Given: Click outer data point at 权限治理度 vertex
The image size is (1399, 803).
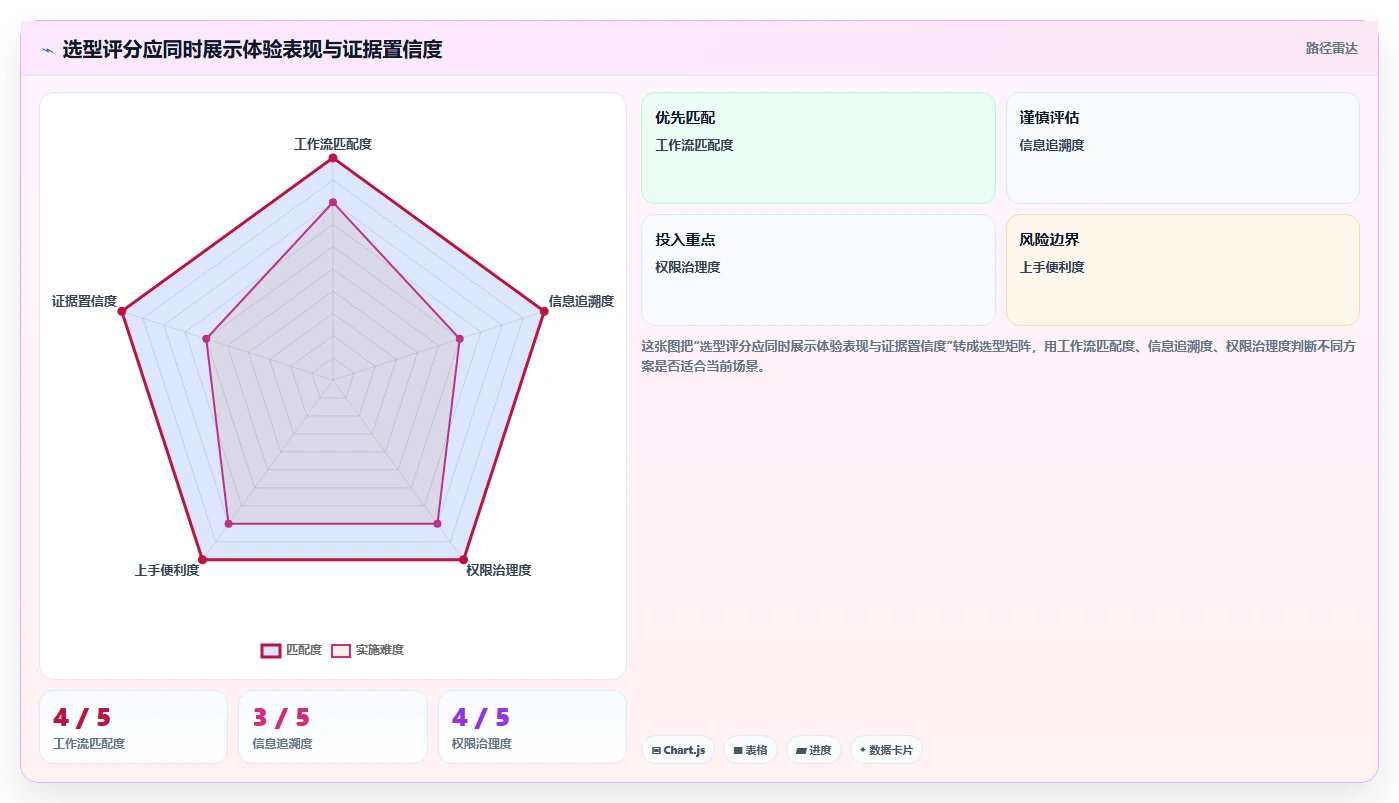Looking at the screenshot, I should click(x=464, y=559).
